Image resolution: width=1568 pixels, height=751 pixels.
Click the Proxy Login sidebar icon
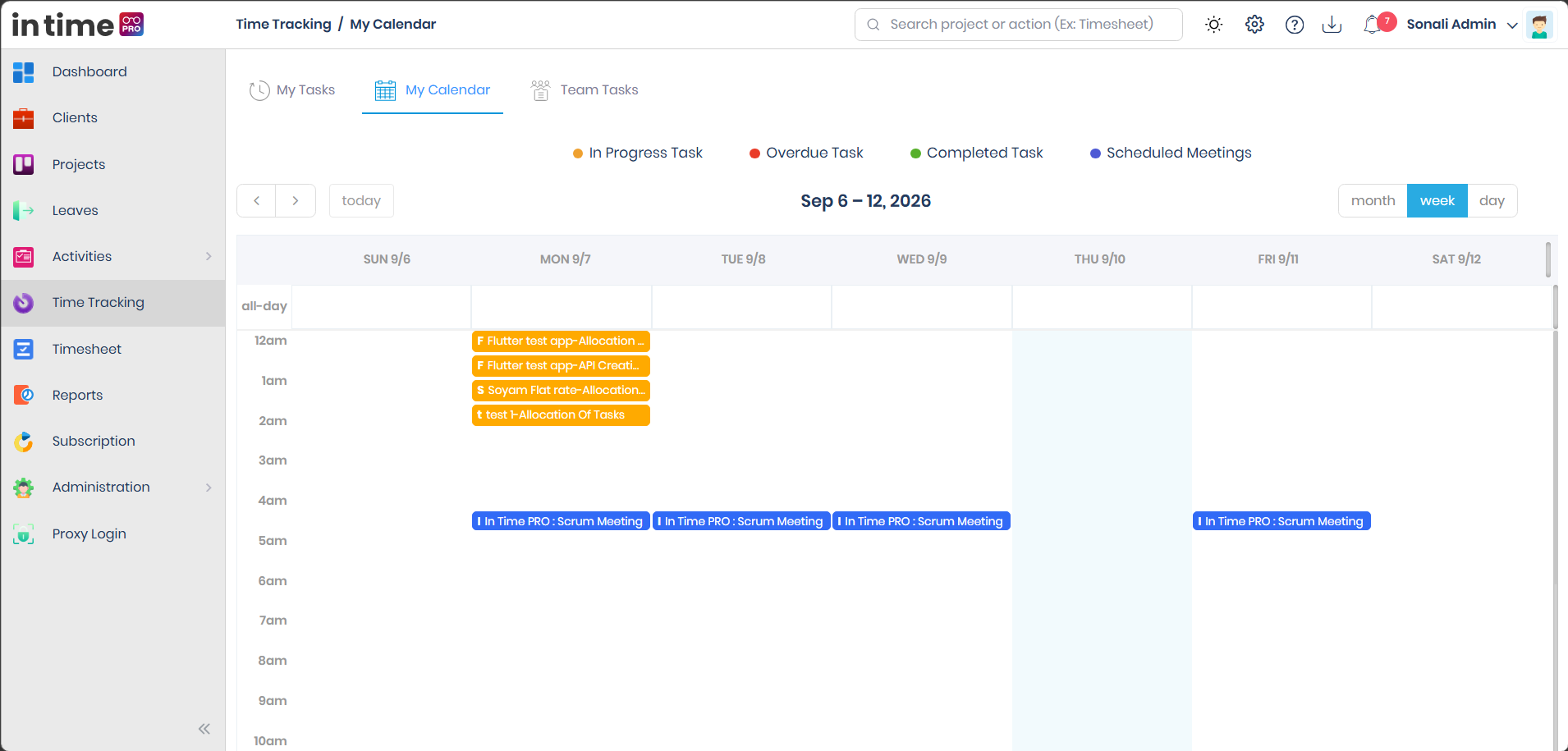(x=23, y=534)
